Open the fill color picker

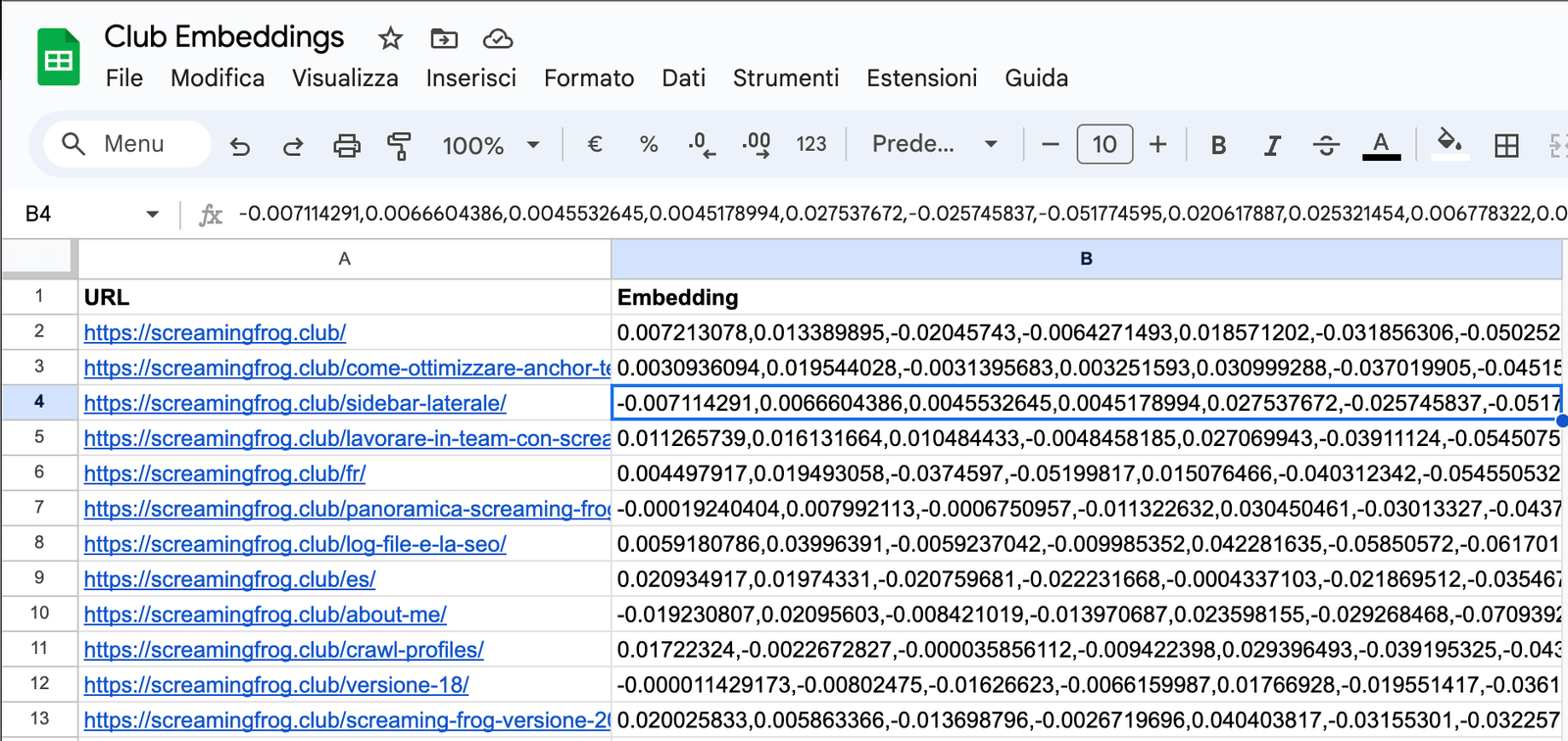[1449, 144]
